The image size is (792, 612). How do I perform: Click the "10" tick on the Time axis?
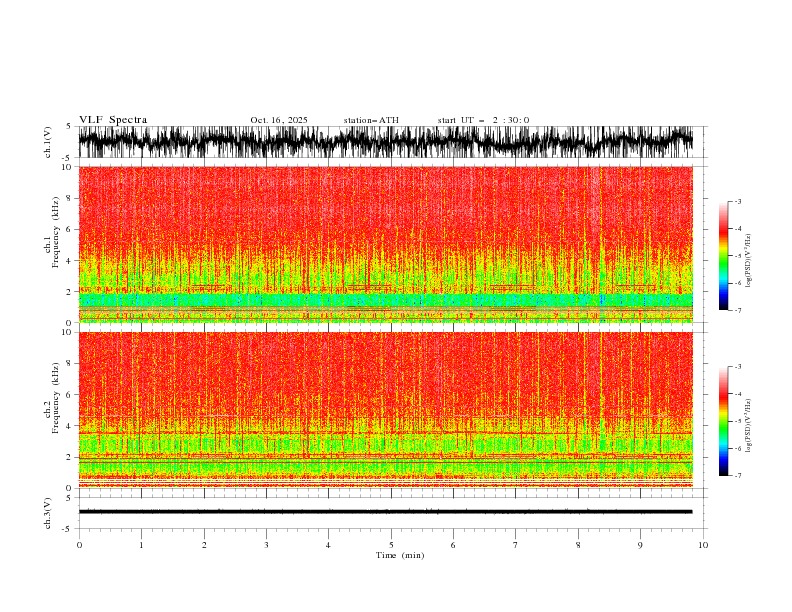703,545
